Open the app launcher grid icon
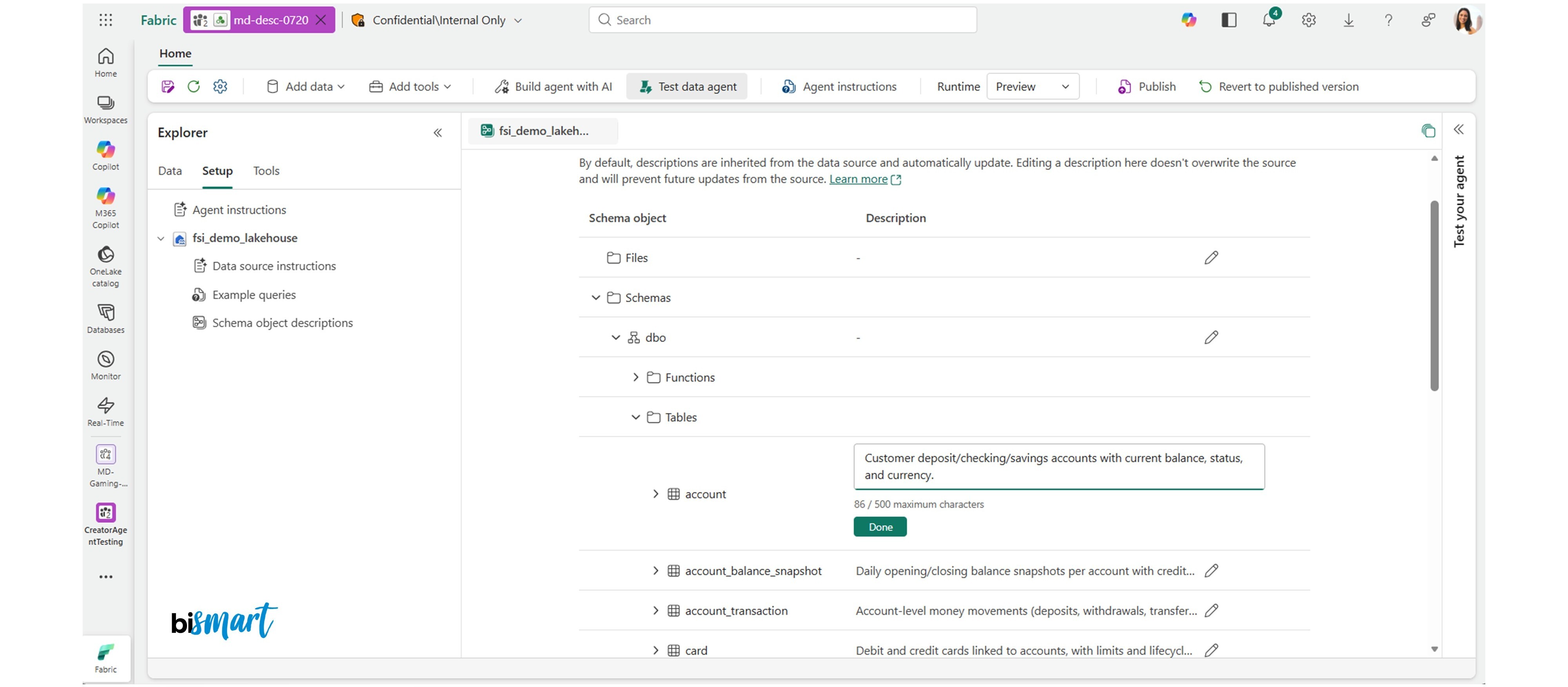The image size is (1568, 687). click(105, 20)
